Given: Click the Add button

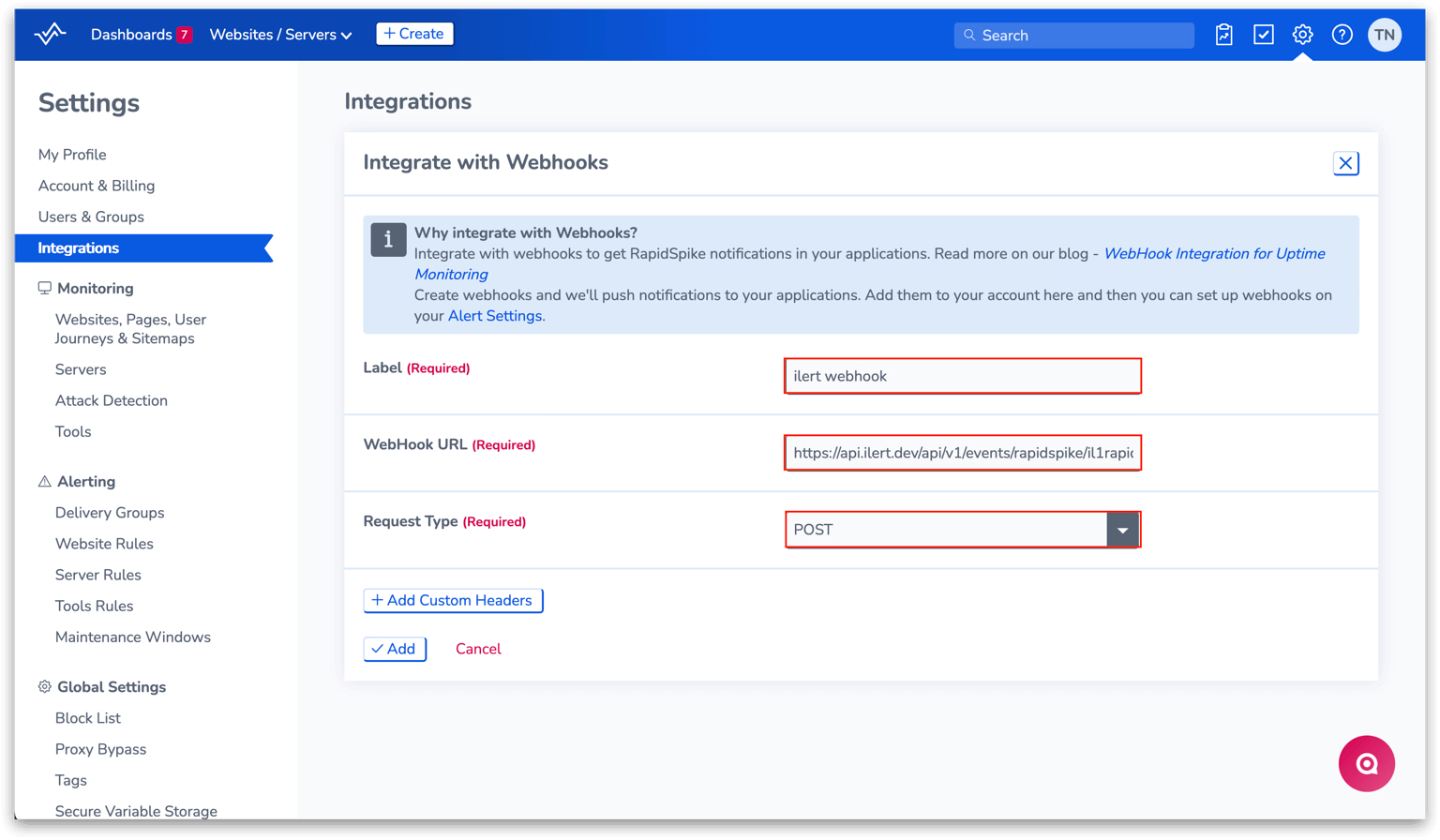Looking at the screenshot, I should coord(395,649).
